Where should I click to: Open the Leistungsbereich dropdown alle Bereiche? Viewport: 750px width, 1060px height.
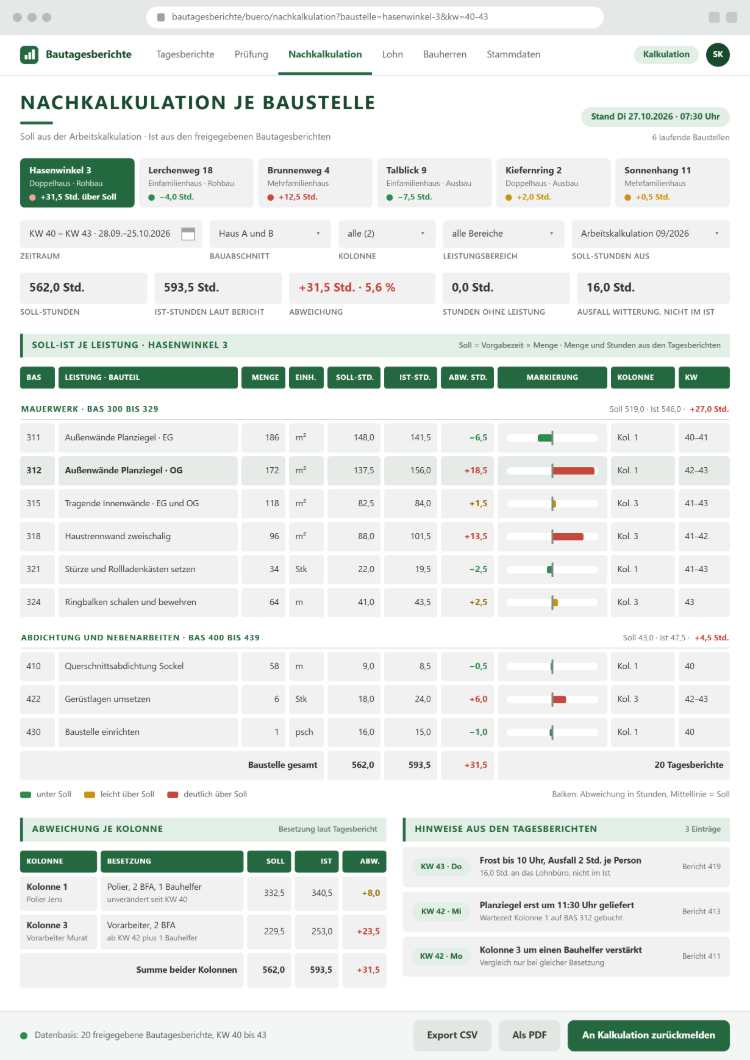503,234
